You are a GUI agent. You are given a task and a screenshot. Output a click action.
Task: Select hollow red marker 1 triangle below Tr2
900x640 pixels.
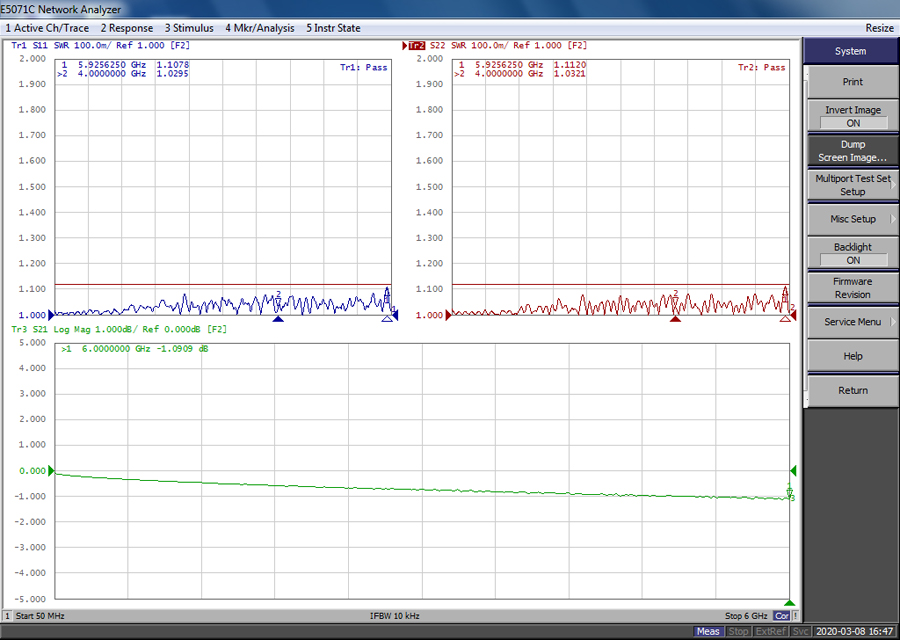785,319
